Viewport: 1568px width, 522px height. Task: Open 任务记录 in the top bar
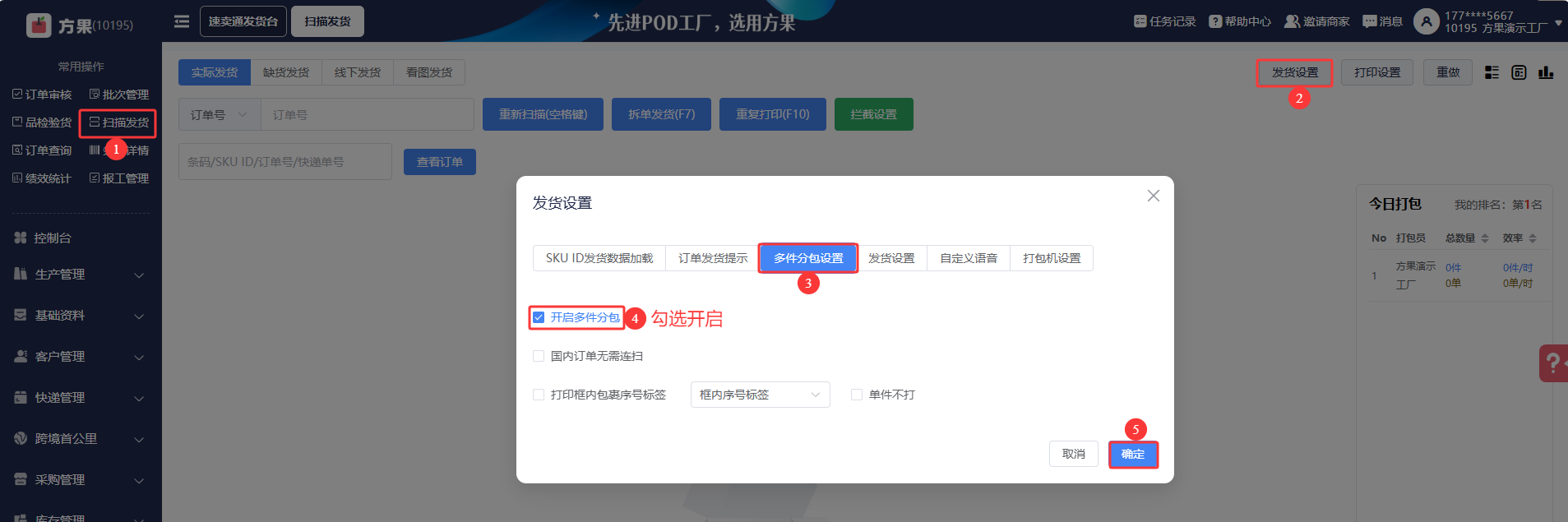pos(1164,21)
